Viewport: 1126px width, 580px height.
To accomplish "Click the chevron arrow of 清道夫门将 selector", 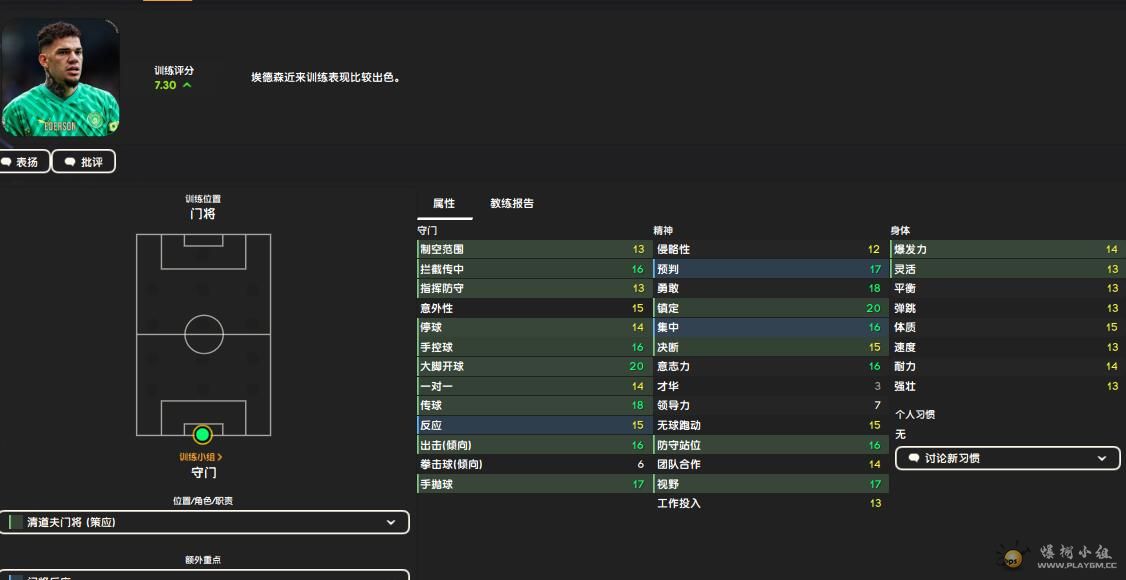I will 391,523.
